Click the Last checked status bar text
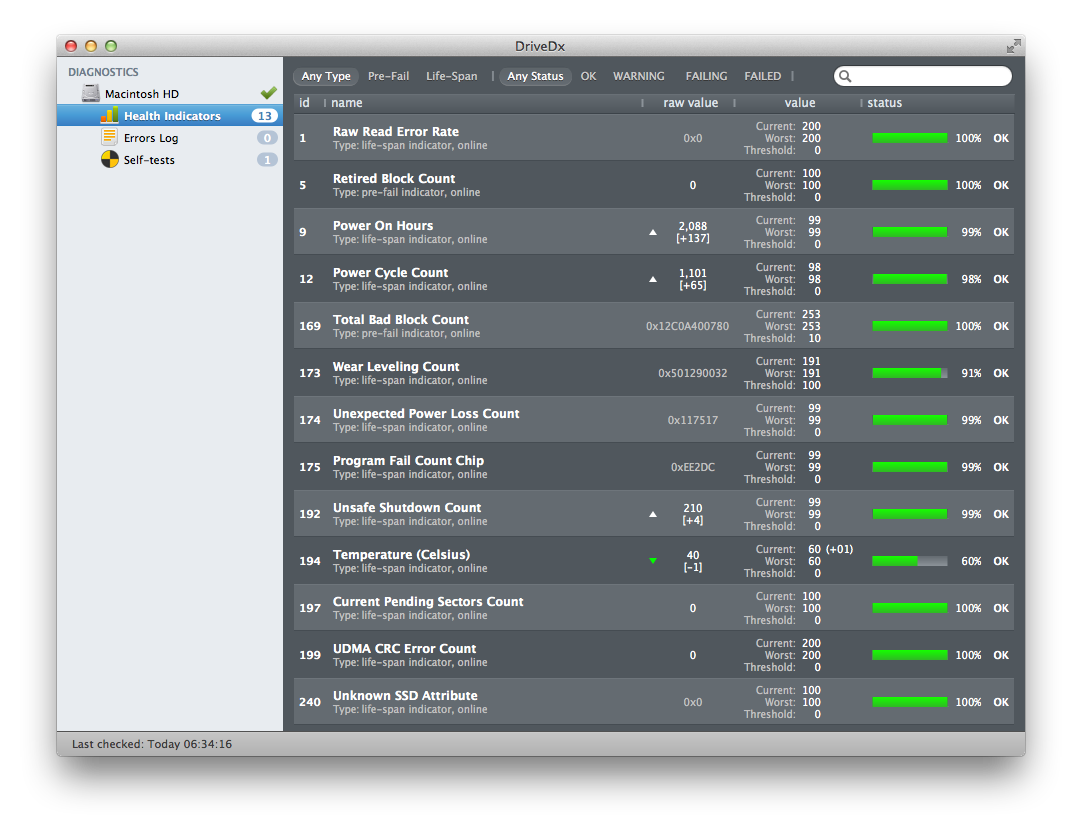The image size is (1082, 835). (152, 744)
